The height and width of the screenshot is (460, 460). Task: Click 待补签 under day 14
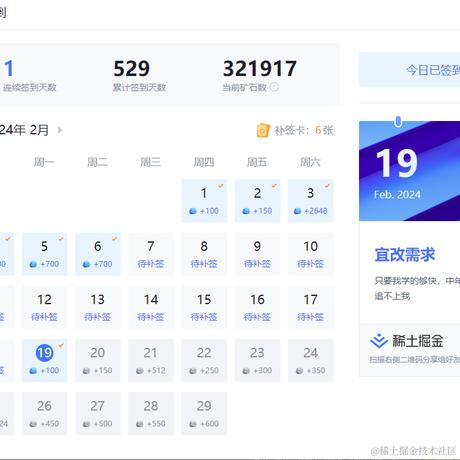(151, 317)
